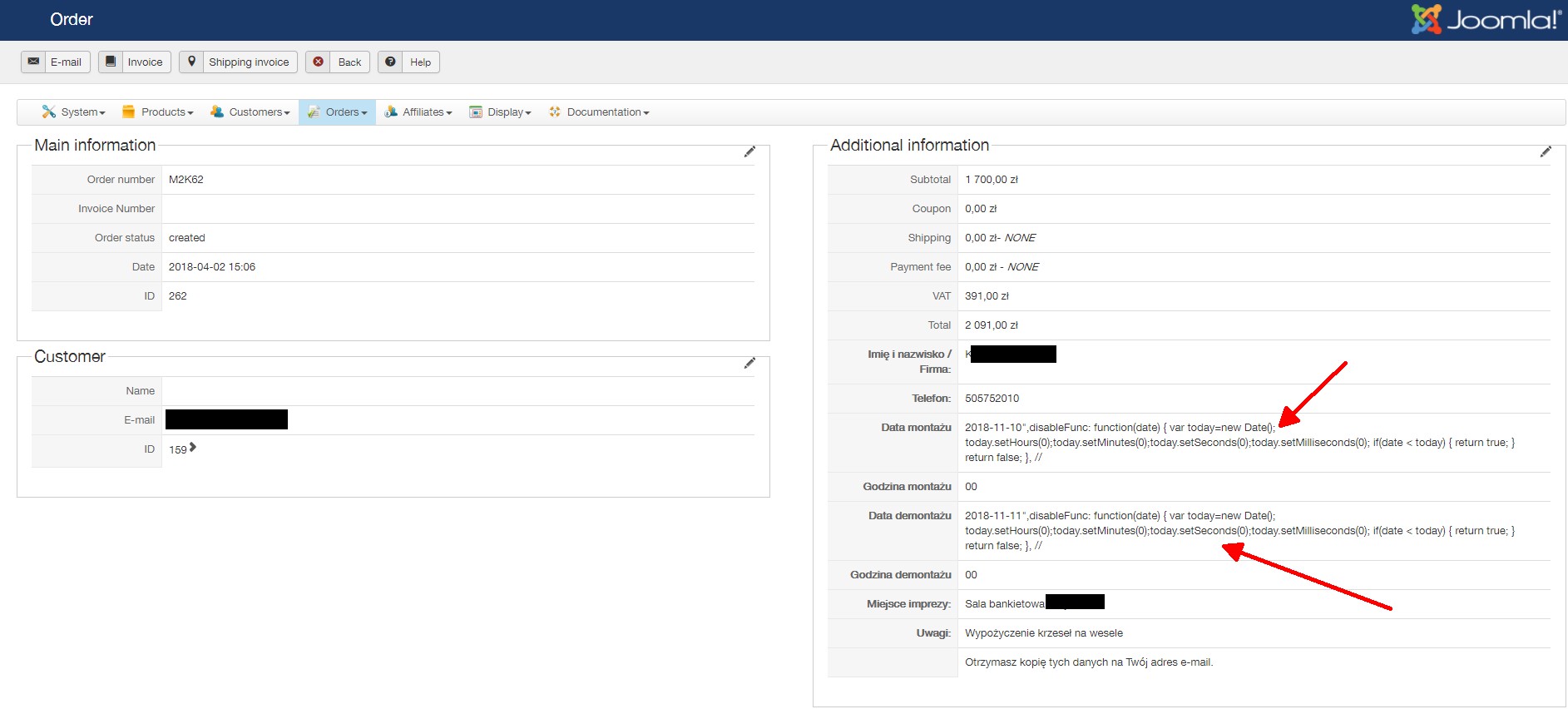This screenshot has height=709, width=1568.
Task: Edit Additional information with pencil icon
Action: tap(1546, 151)
